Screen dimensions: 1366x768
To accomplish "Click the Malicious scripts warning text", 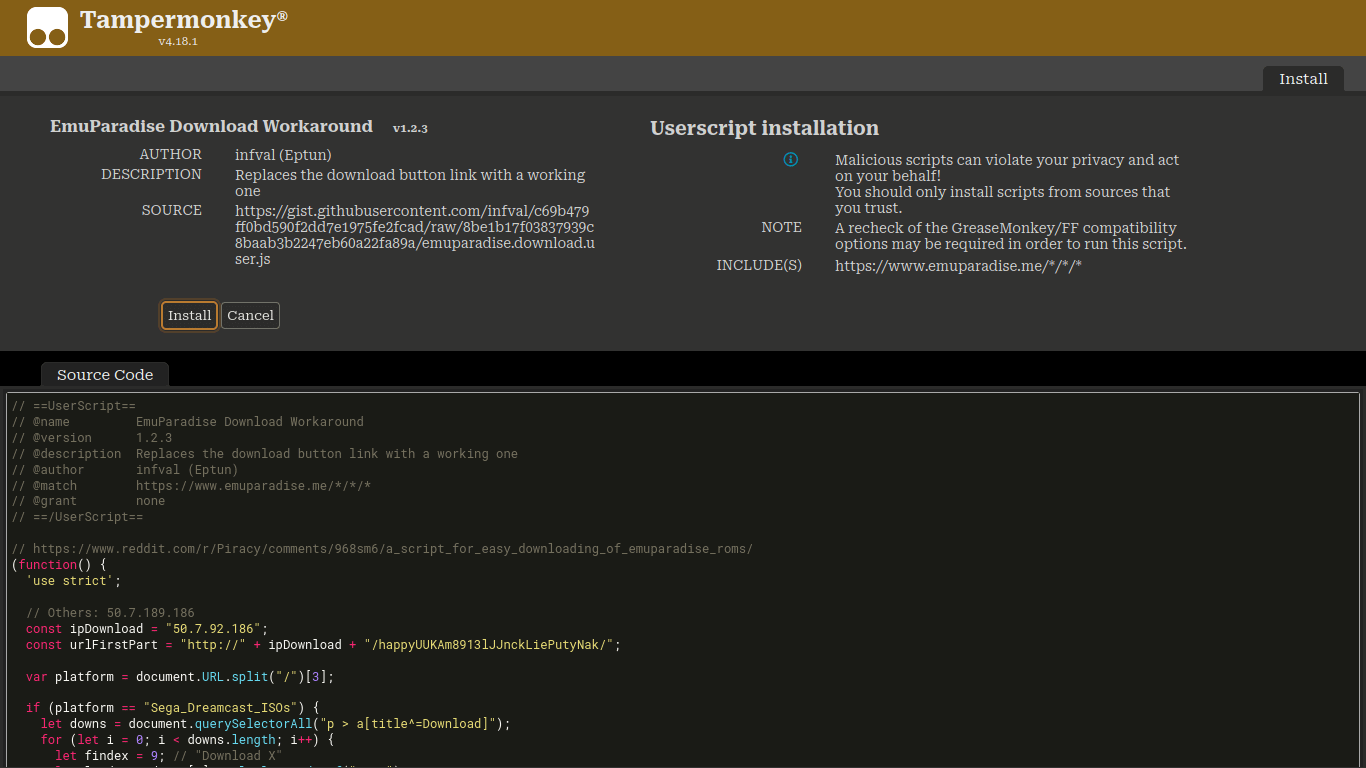I will coord(1007,184).
